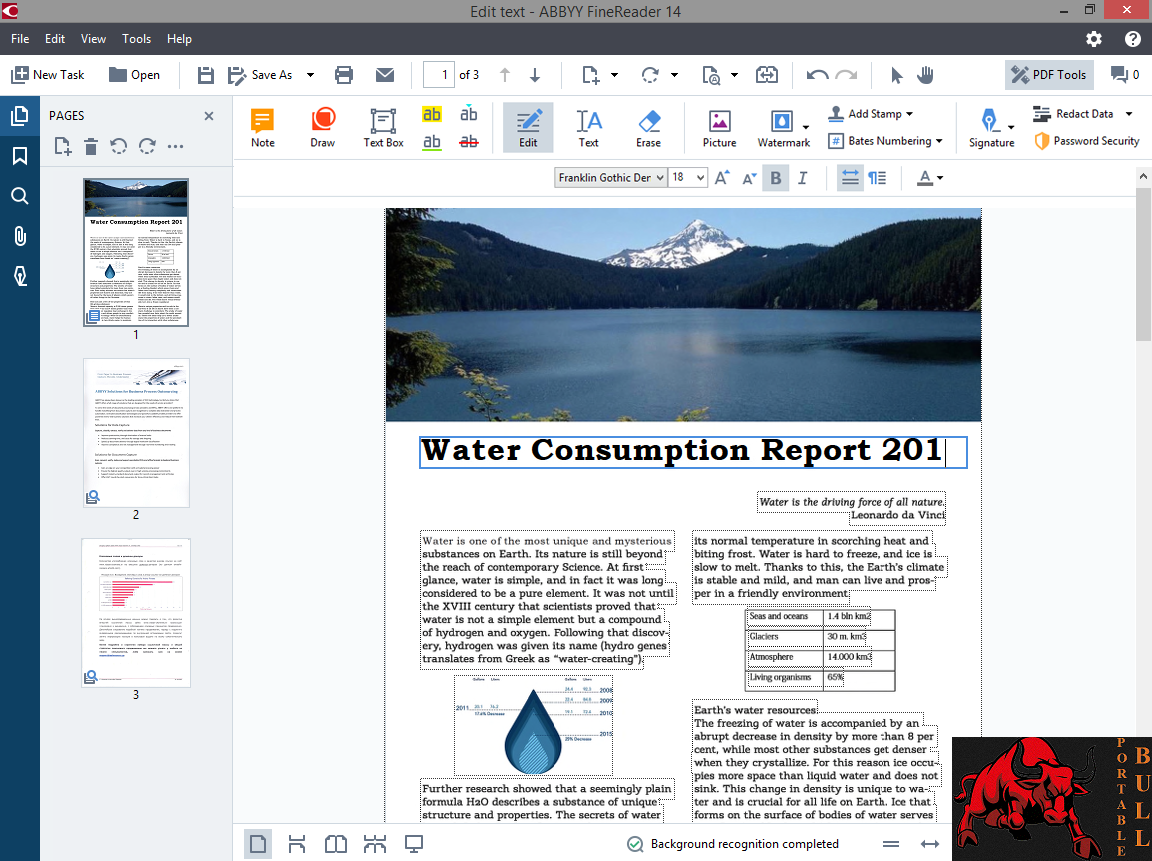
Task: Toggle the PDF Tools panel
Action: pos(1048,75)
